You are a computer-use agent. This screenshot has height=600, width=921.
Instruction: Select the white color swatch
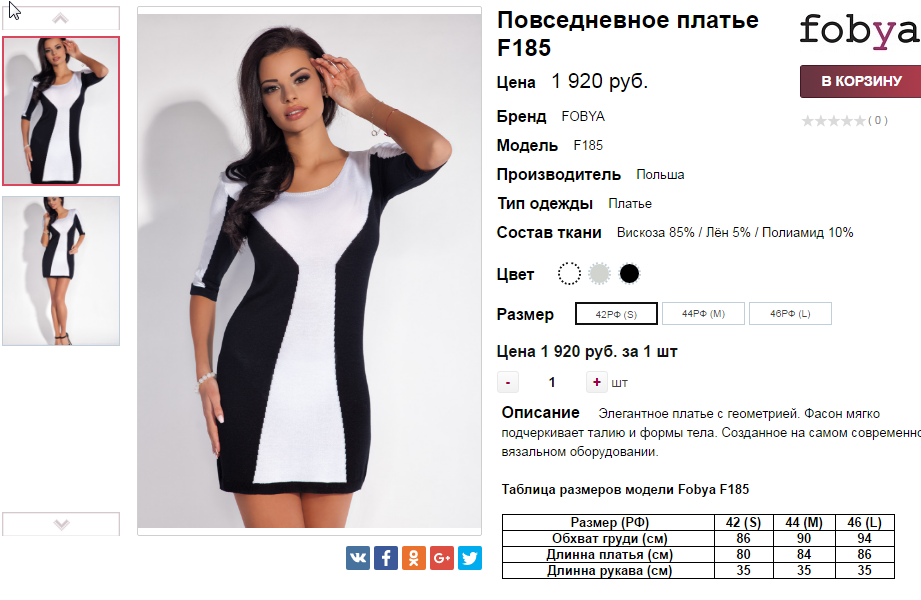569,274
